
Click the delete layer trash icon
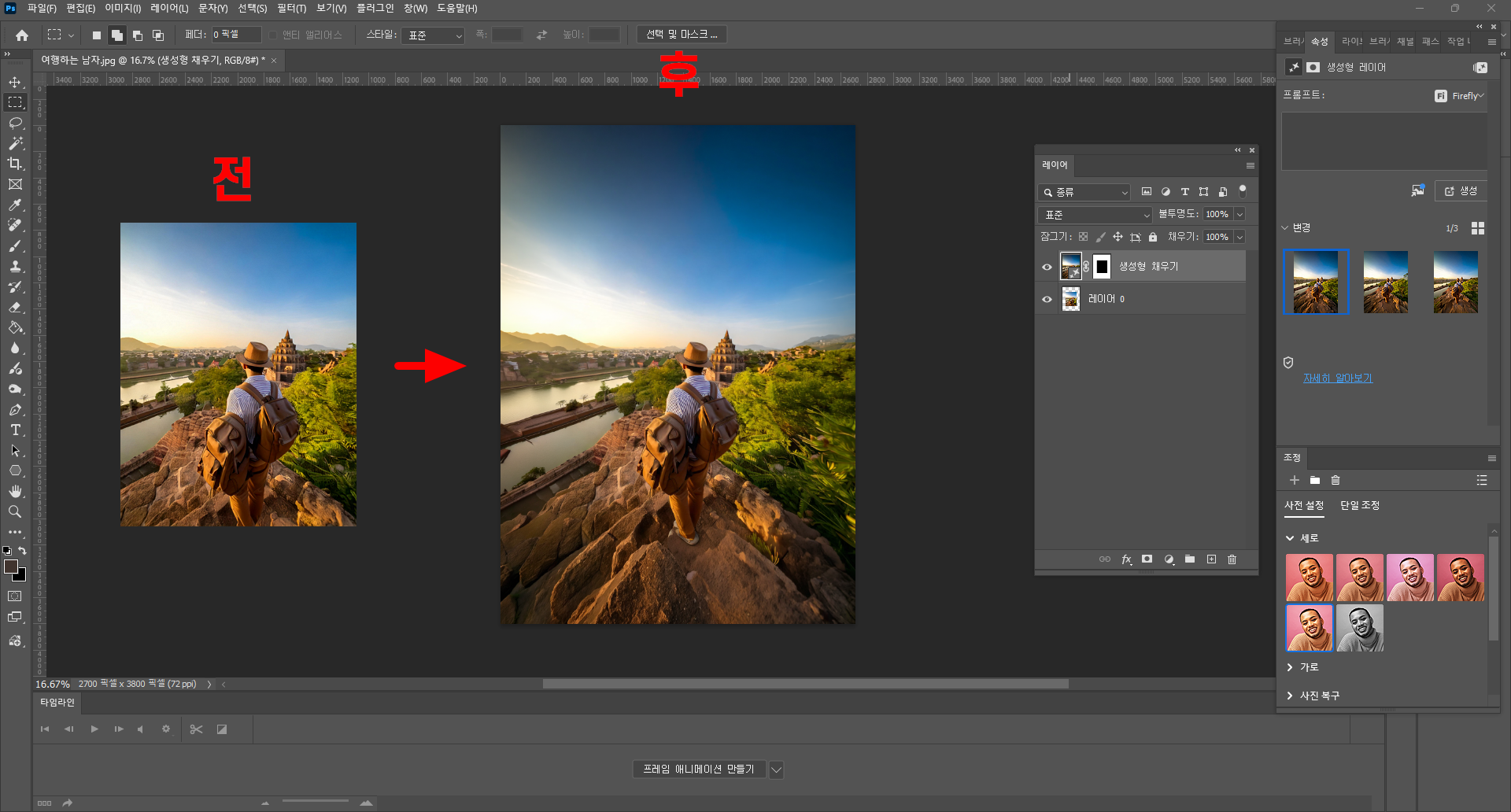pos(1232,559)
